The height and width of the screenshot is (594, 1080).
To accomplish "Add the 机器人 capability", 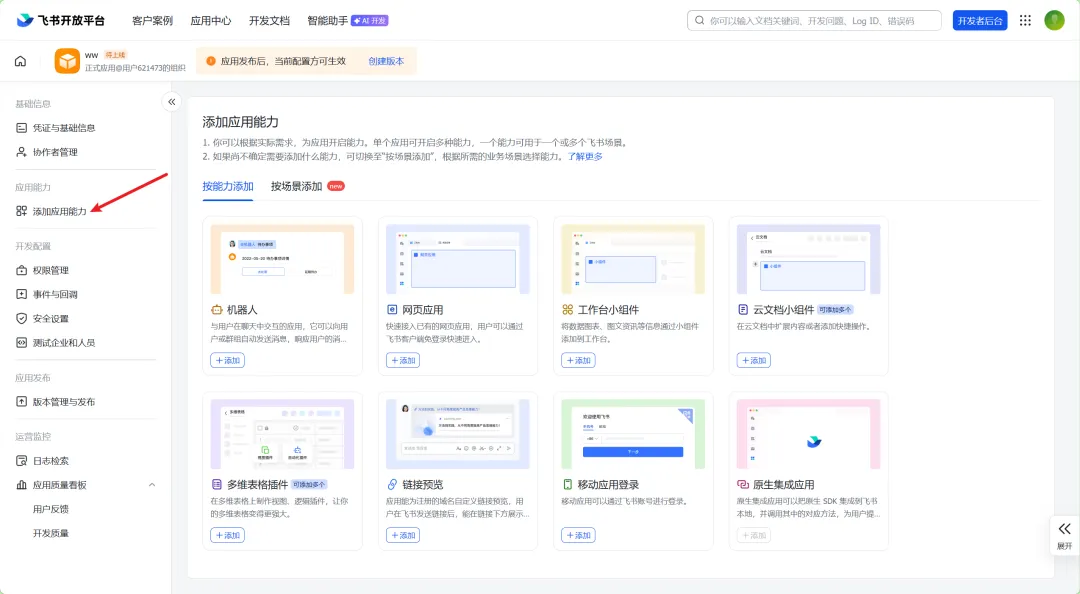I will [x=227, y=360].
